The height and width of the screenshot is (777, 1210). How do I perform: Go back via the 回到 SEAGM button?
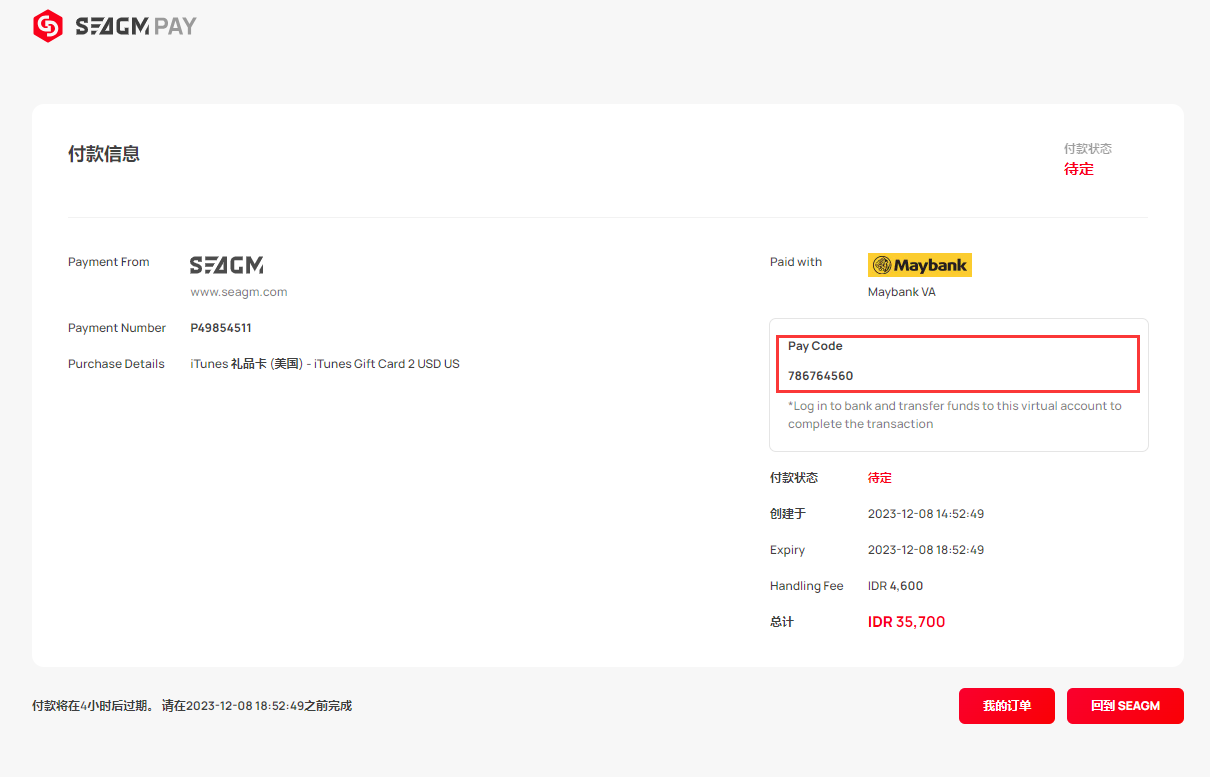coord(1125,706)
